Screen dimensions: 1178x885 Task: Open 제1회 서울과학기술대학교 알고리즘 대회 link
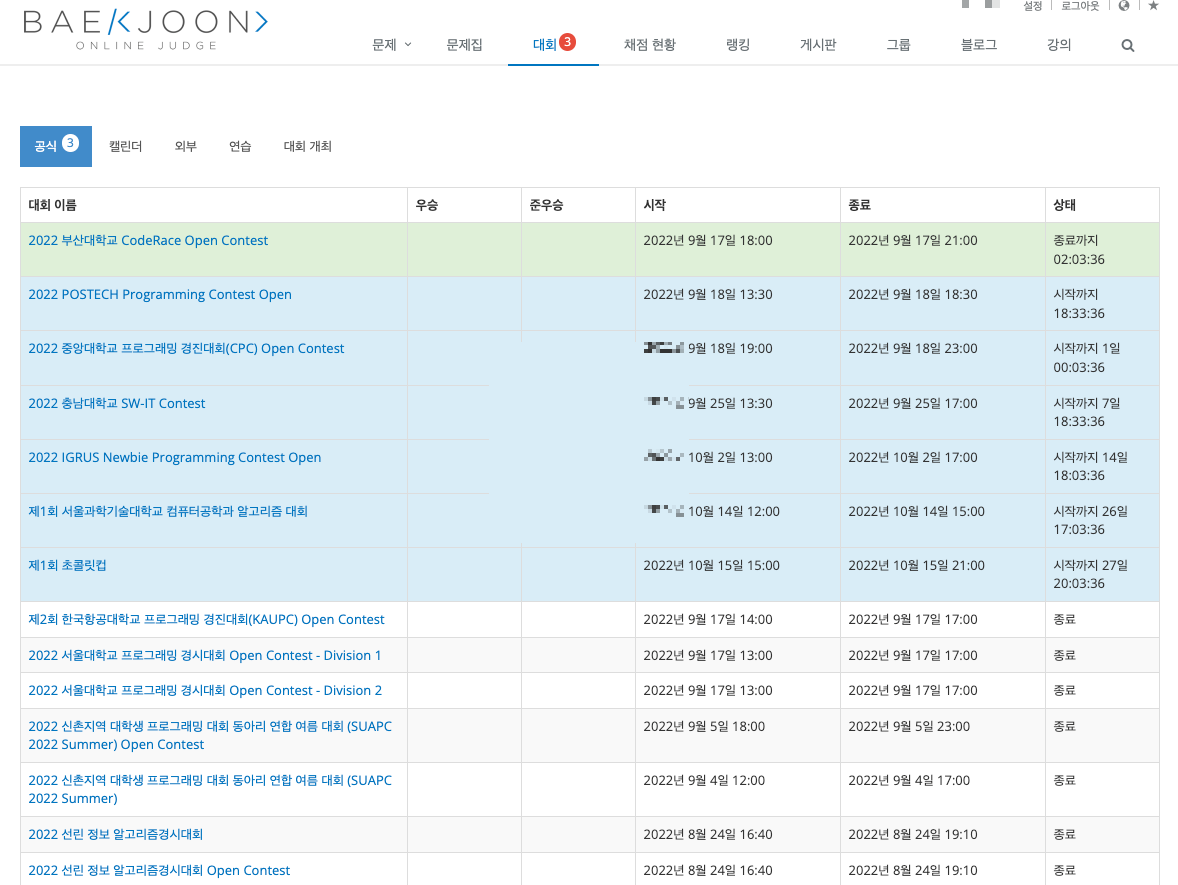[168, 512]
